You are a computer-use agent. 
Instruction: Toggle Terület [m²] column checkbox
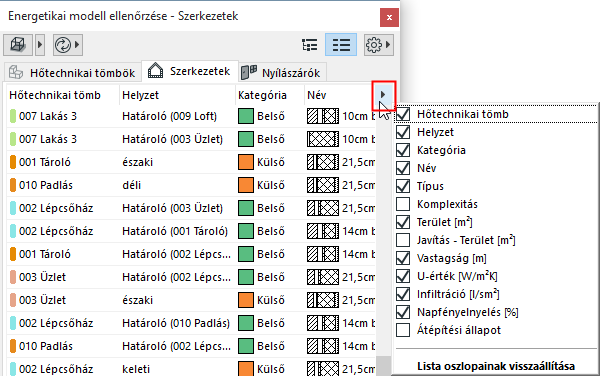pyautogui.click(x=403, y=222)
